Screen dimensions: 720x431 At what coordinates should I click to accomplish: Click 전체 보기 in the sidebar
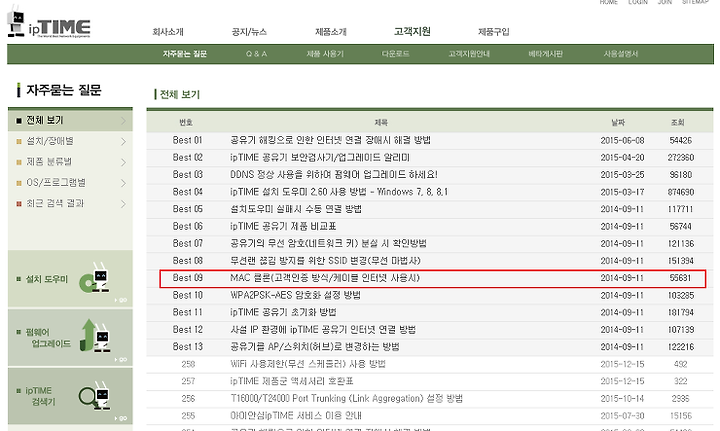tap(45, 120)
